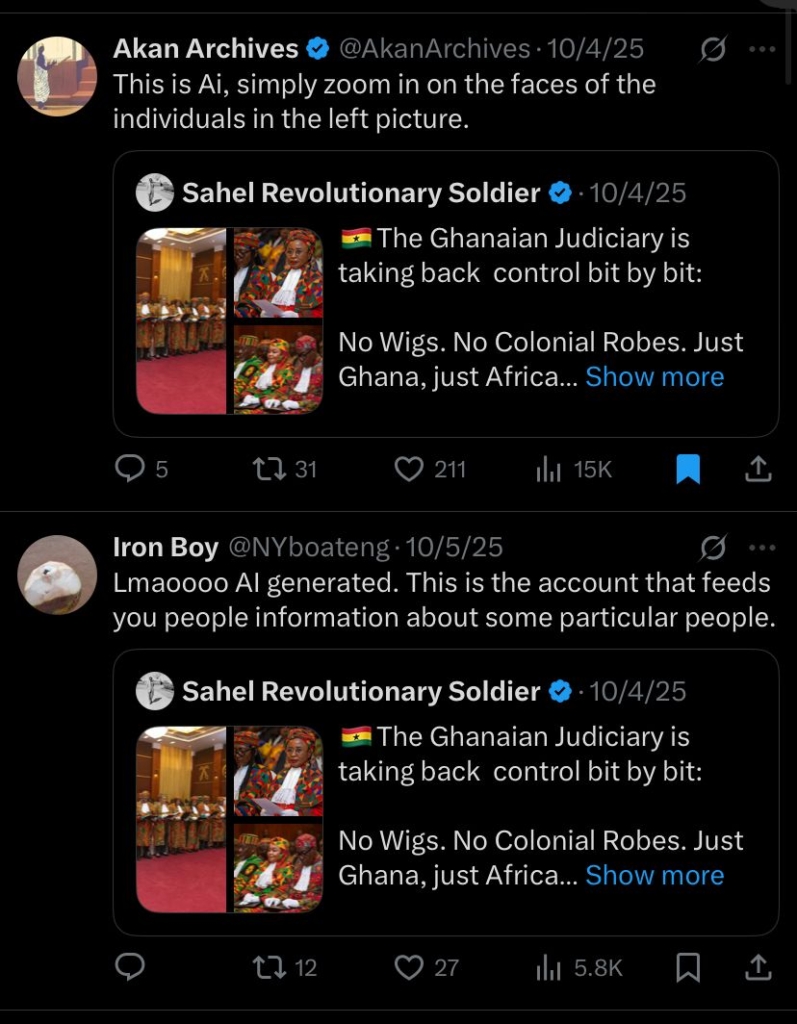The image size is (797, 1024).
Task: Remove bookmark from Akan Archives' post
Action: 688,468
